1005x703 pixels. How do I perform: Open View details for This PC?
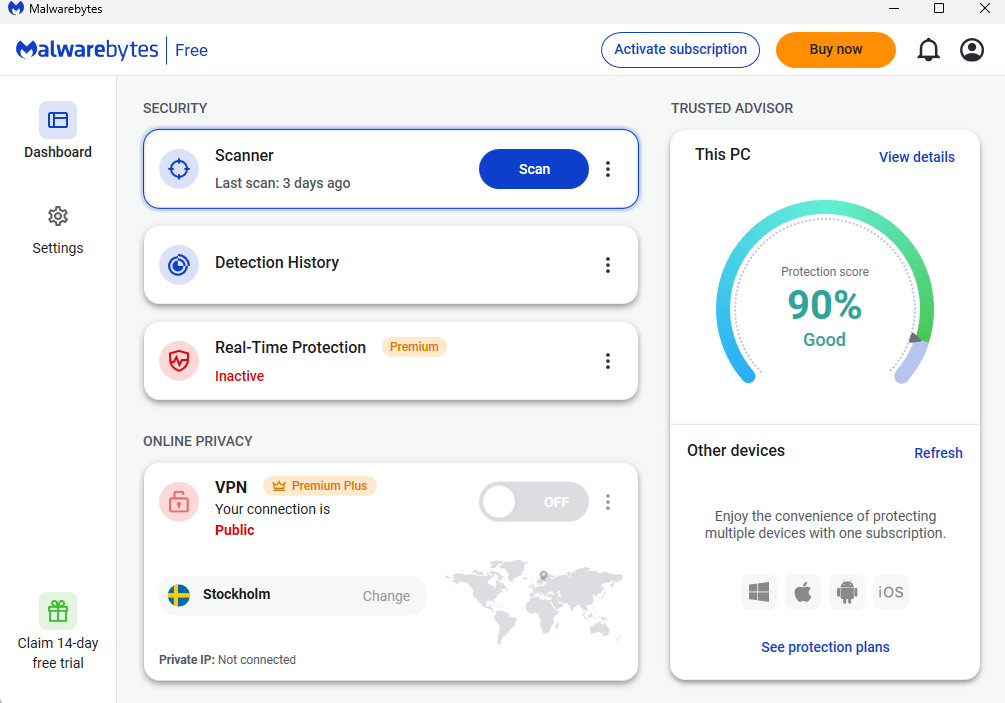(916, 157)
